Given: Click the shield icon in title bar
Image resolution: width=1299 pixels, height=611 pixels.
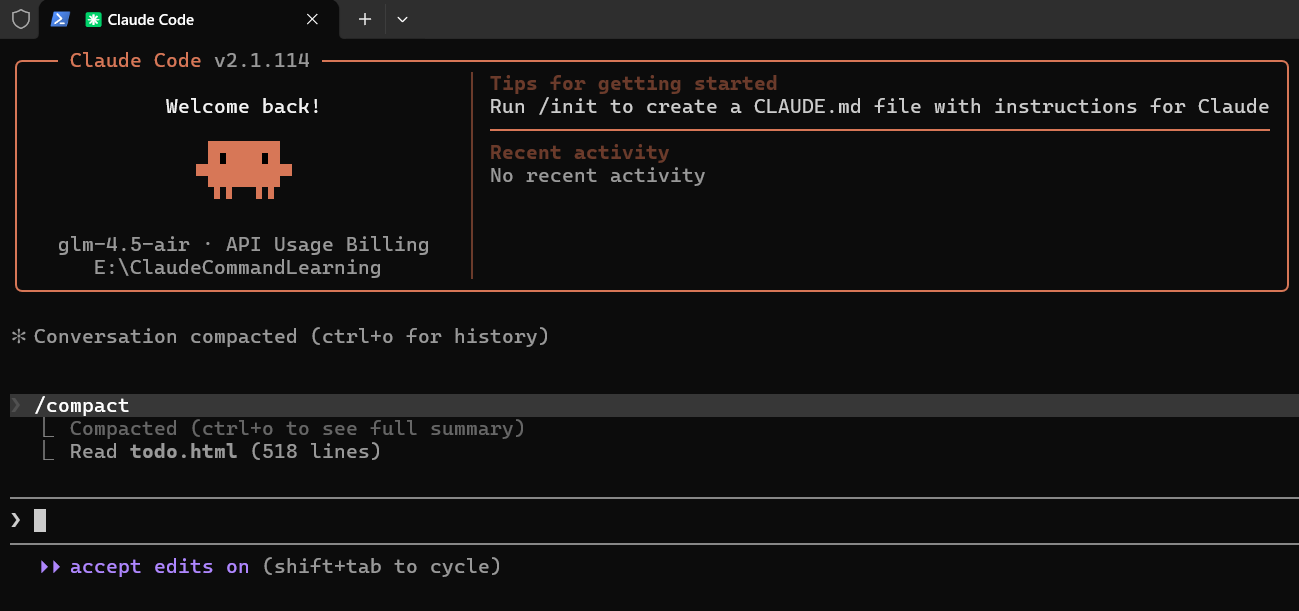Looking at the screenshot, I should [x=20, y=19].
